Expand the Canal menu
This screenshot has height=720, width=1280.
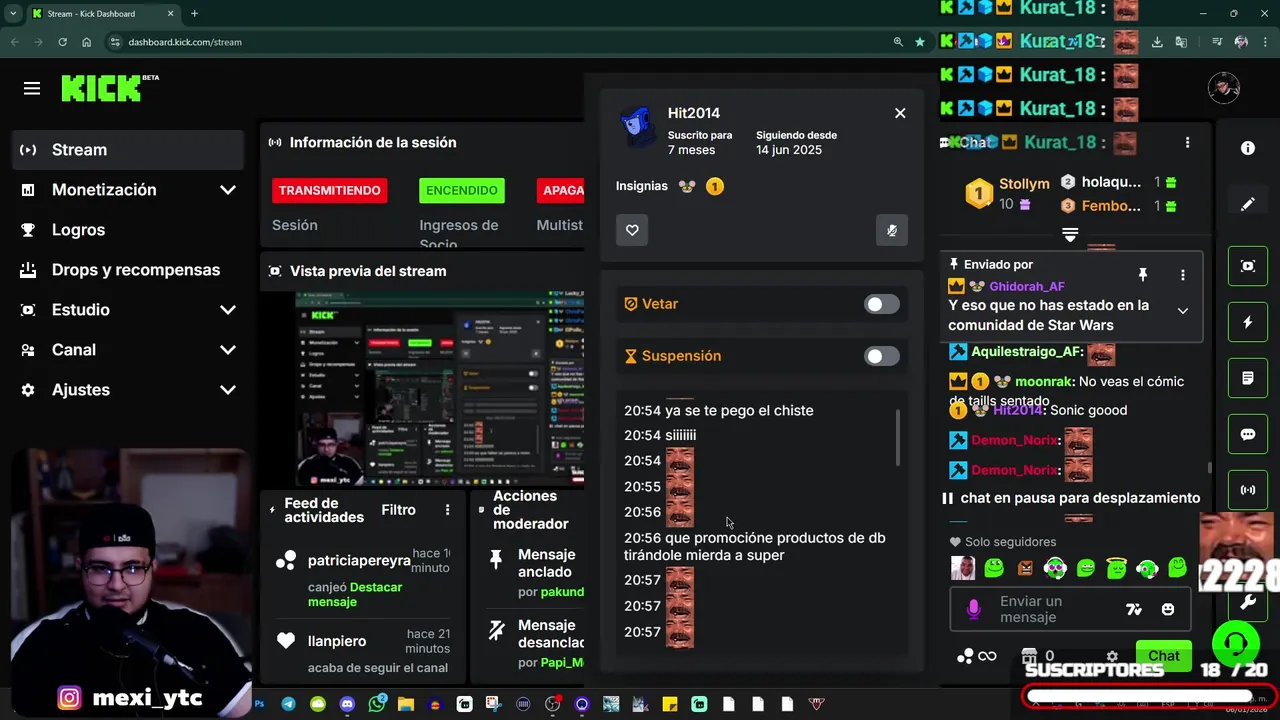[128, 350]
